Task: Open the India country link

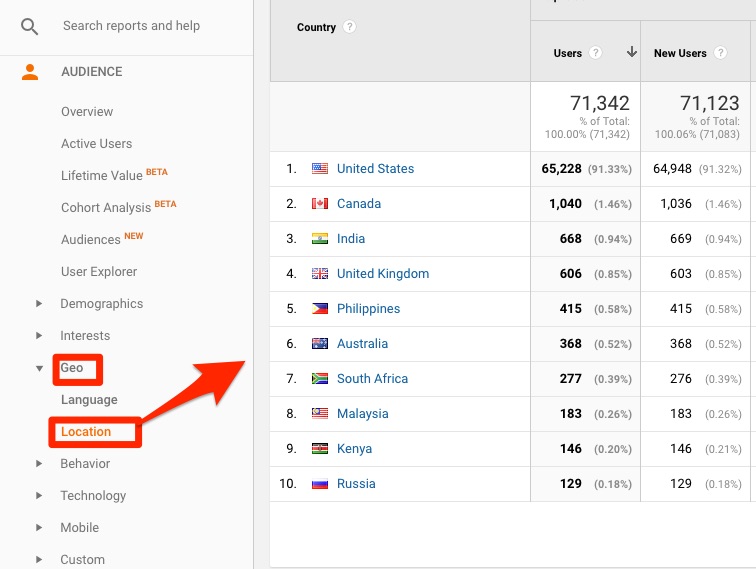Action: [351, 239]
